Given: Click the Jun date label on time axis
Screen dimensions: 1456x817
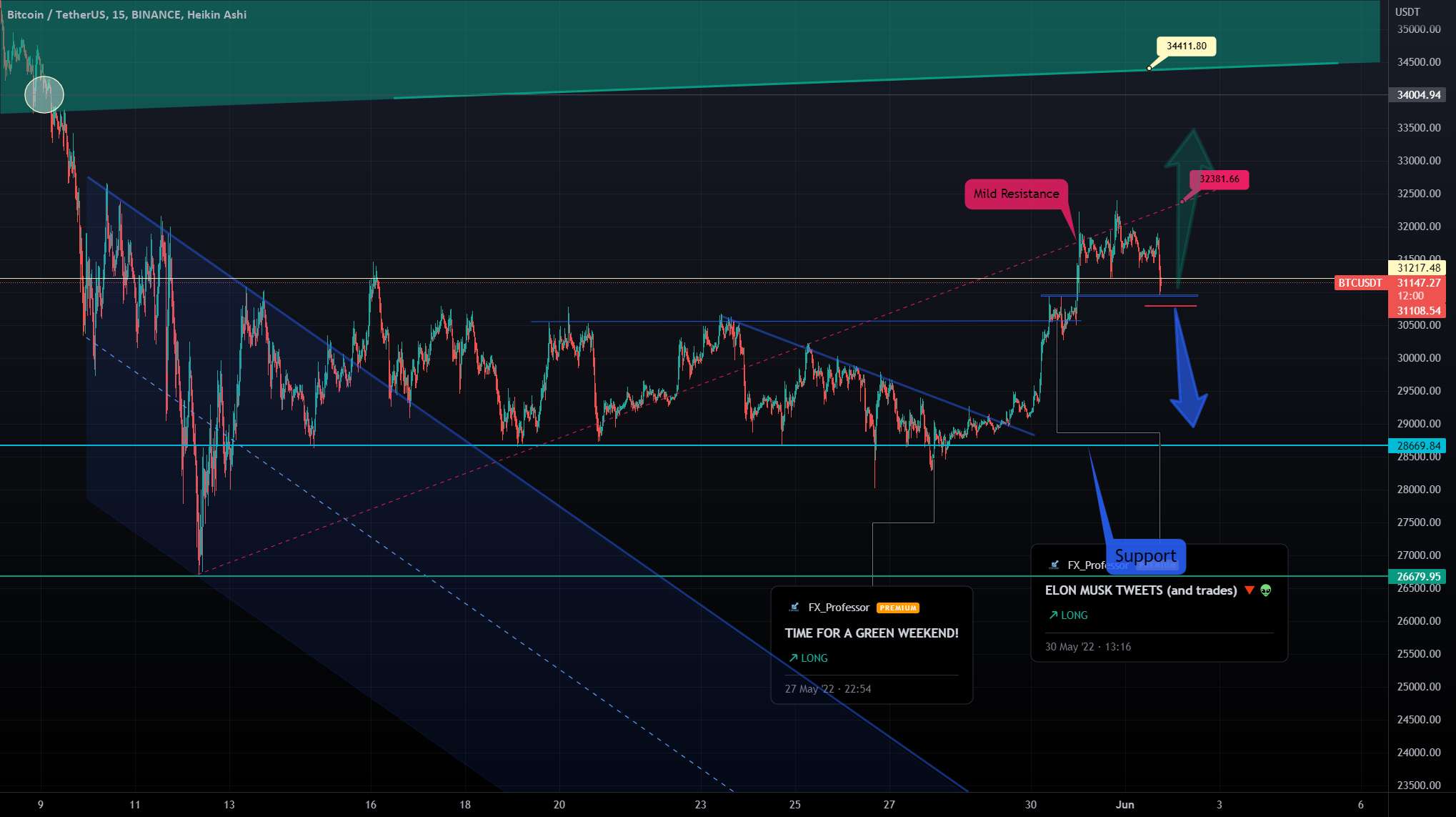Looking at the screenshot, I should pyautogui.click(x=1125, y=805).
